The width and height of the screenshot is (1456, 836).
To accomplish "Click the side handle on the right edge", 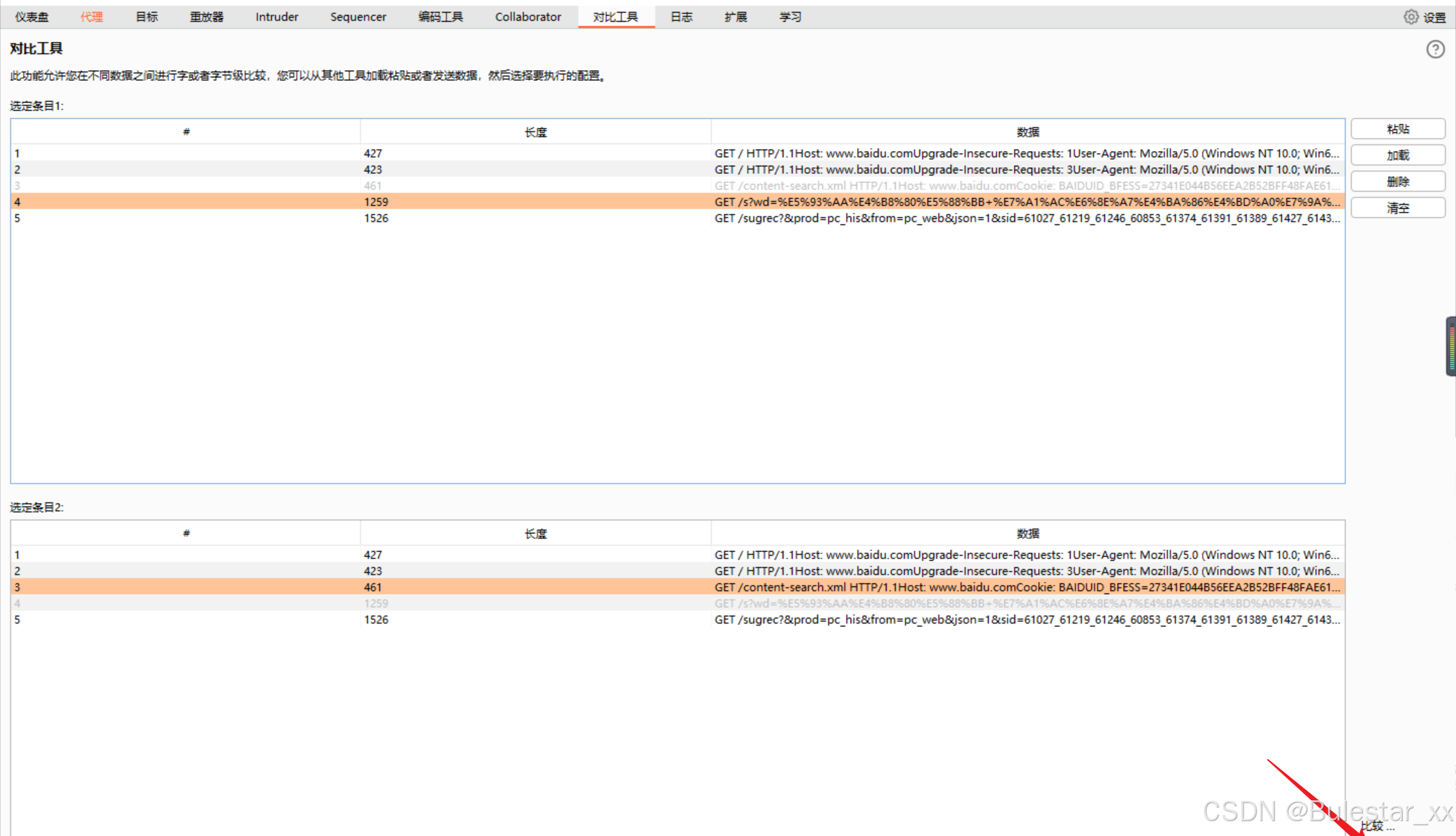I will (x=1451, y=346).
